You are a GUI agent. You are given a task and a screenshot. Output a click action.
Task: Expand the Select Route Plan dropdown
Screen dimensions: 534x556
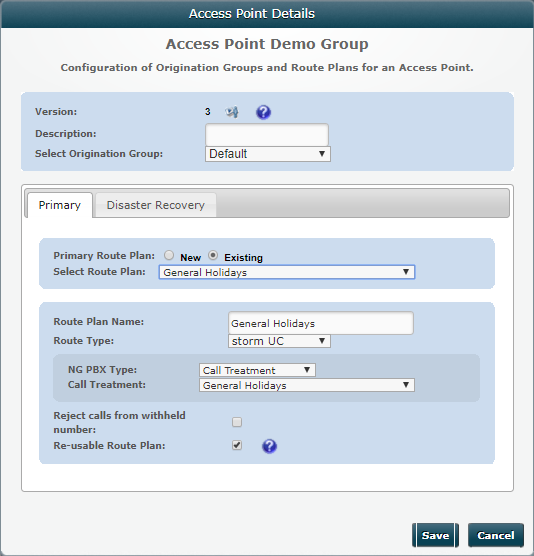tap(287, 272)
